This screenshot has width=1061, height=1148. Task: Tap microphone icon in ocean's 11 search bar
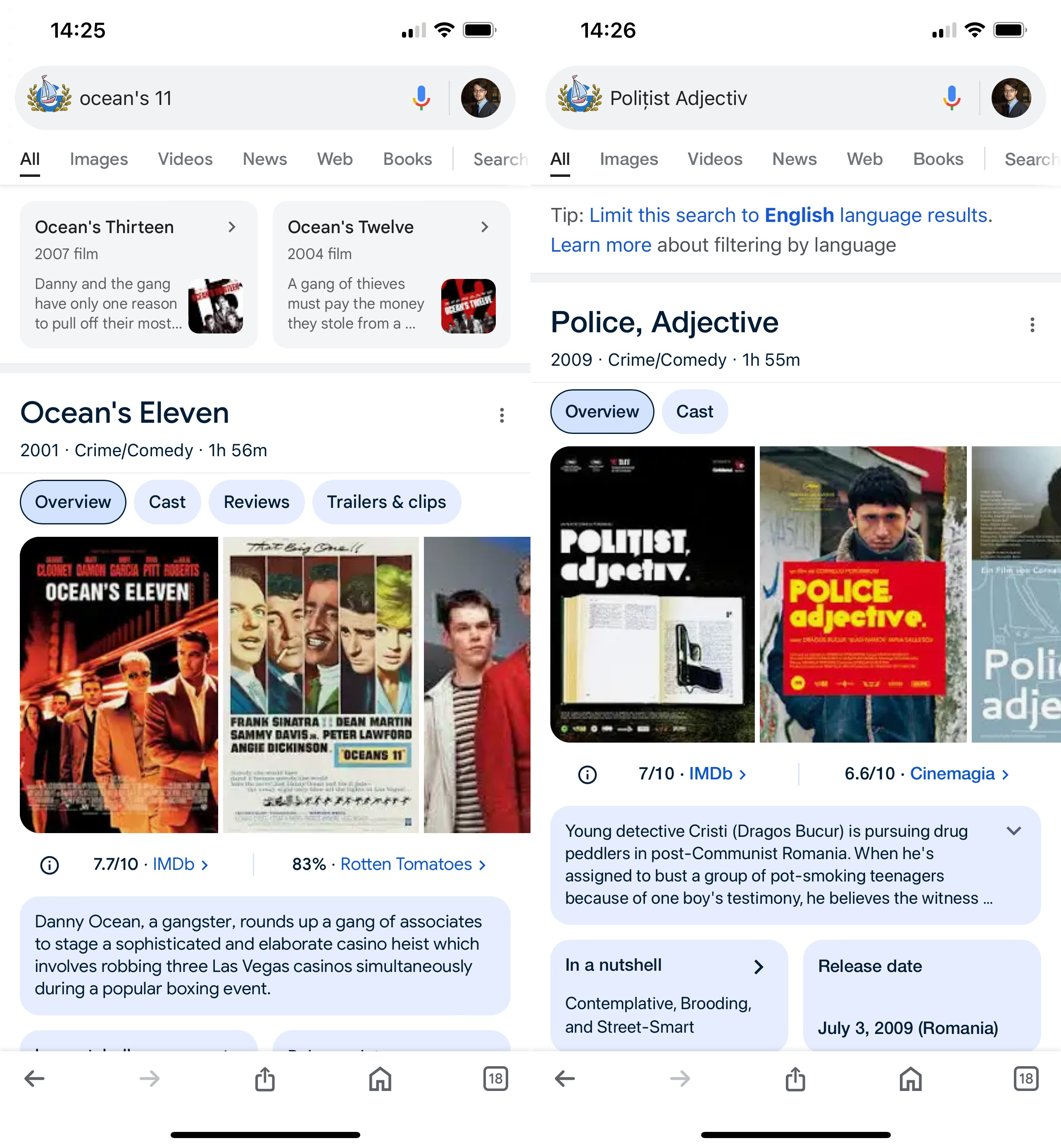click(x=421, y=98)
